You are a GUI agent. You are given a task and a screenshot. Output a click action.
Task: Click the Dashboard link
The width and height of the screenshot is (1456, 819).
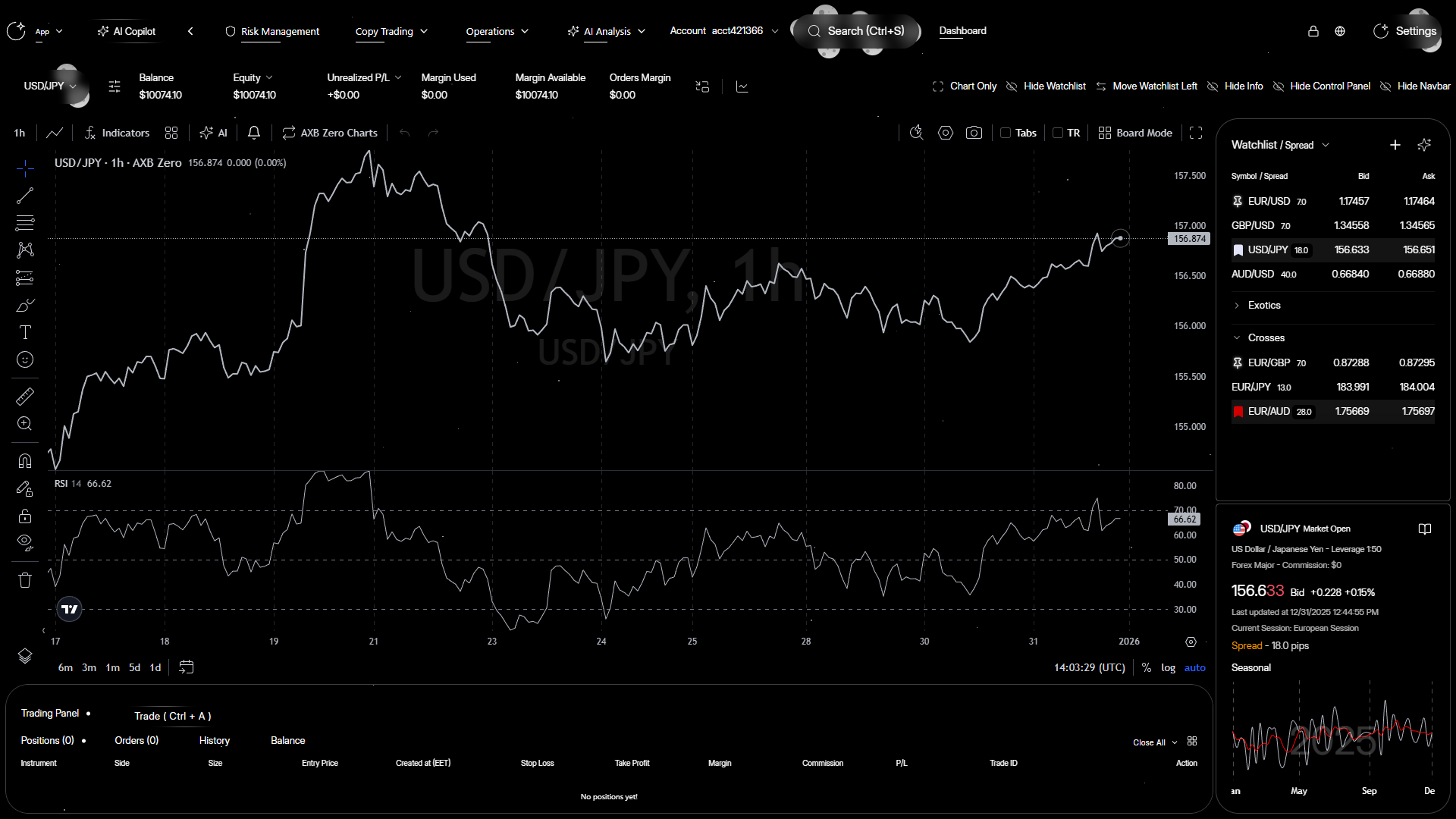click(962, 31)
